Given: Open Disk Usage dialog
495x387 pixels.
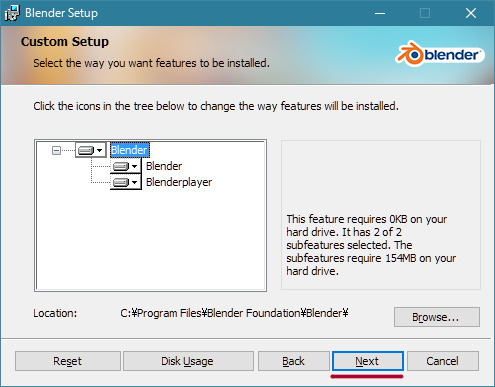Looking at the screenshot, I should [188, 361].
